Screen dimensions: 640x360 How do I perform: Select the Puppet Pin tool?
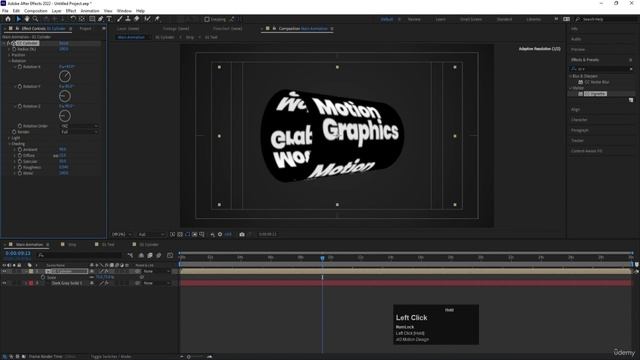point(157,19)
